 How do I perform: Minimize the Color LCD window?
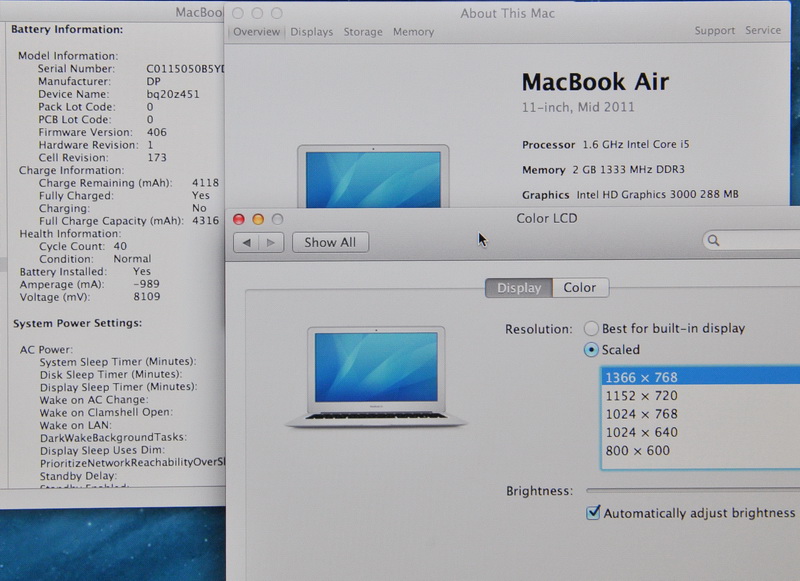pyautogui.click(x=258, y=219)
